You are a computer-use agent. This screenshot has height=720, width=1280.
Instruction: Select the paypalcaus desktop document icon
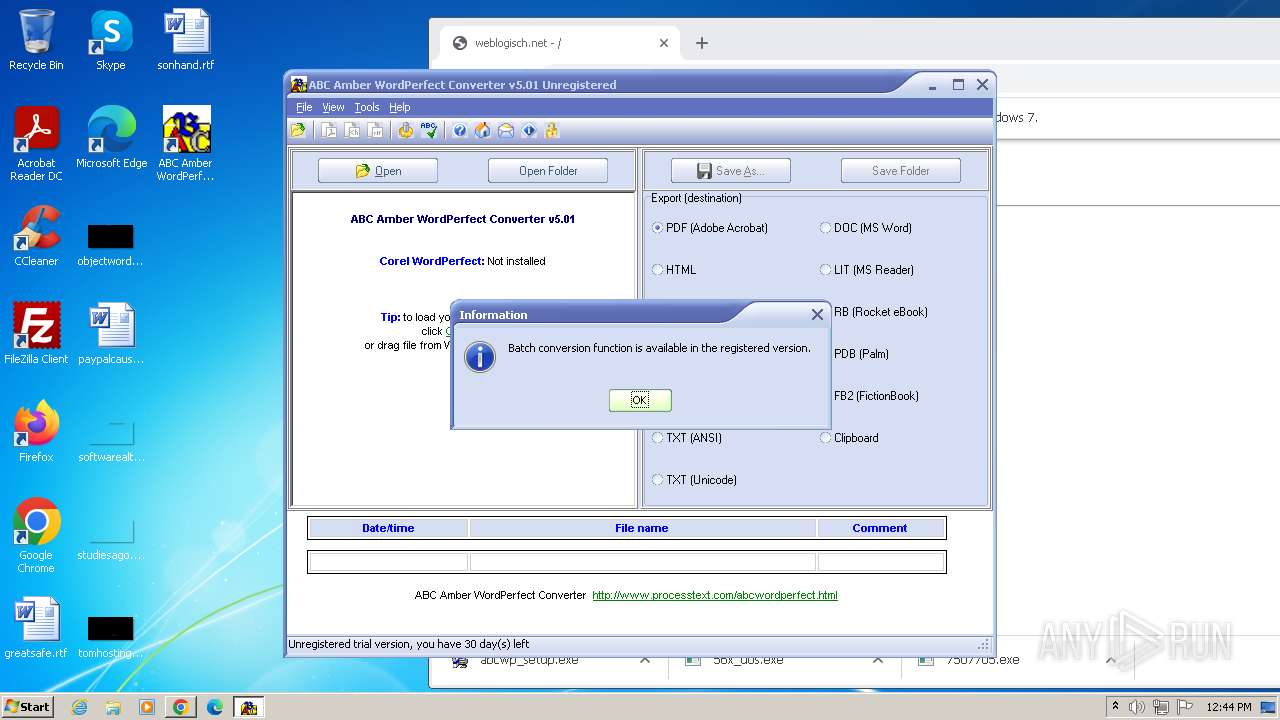pyautogui.click(x=111, y=334)
